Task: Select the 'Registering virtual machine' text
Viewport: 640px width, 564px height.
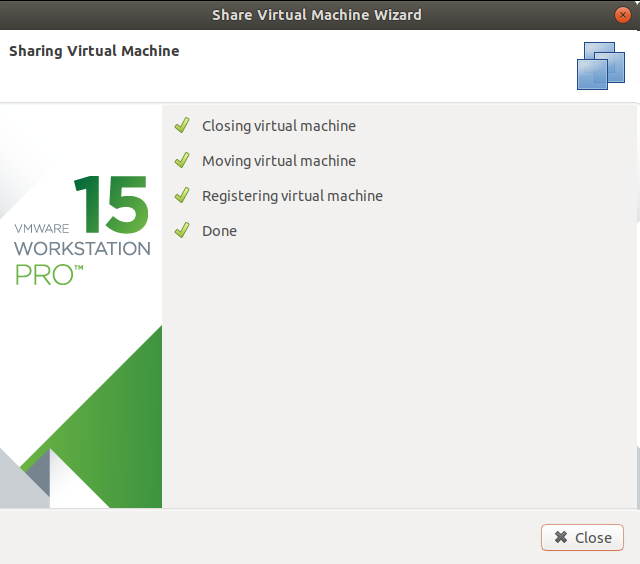Action: click(292, 196)
